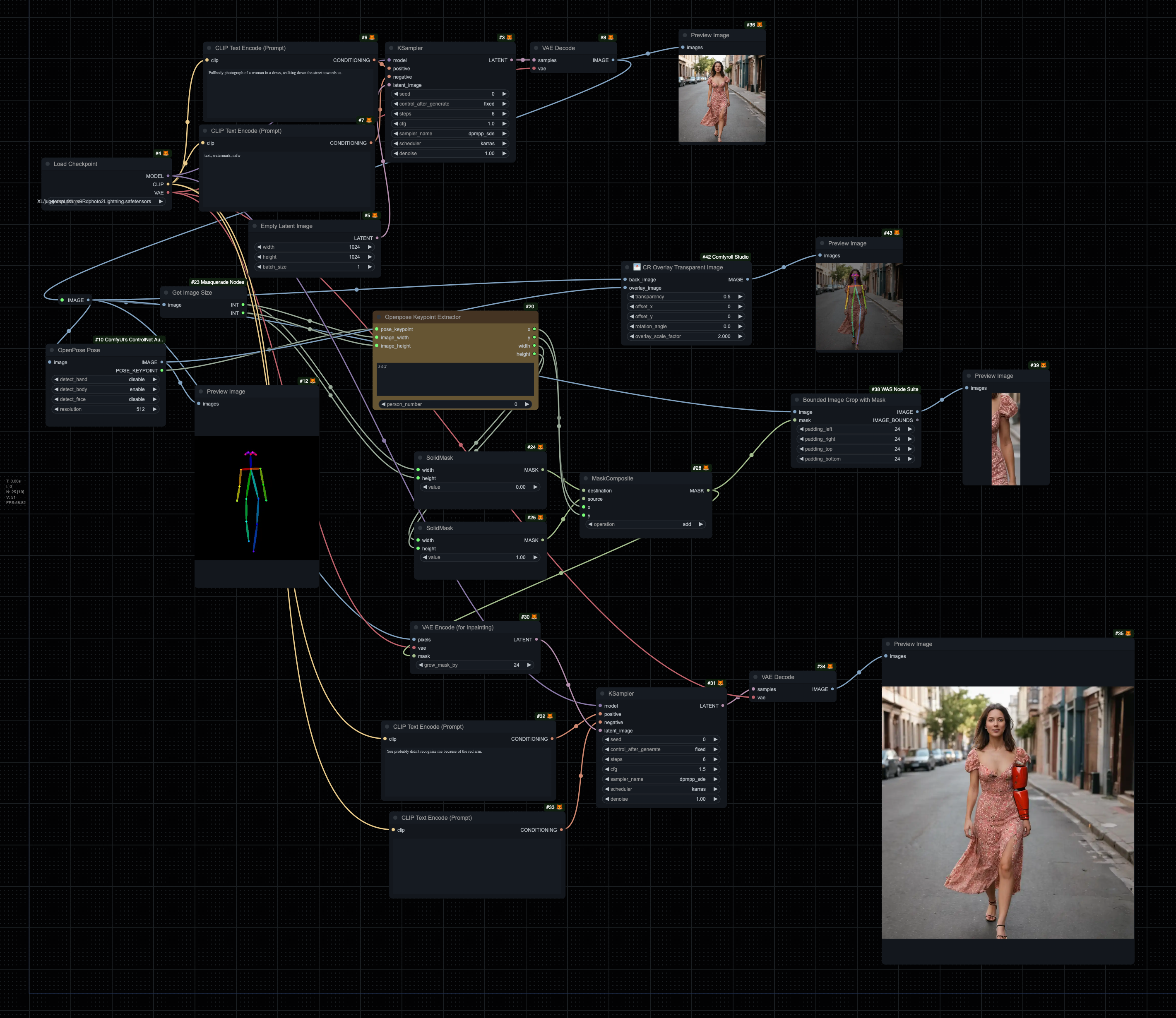Increase steps with right arrow in KSampler #3
The width and height of the screenshot is (1176, 1018).
504,114
